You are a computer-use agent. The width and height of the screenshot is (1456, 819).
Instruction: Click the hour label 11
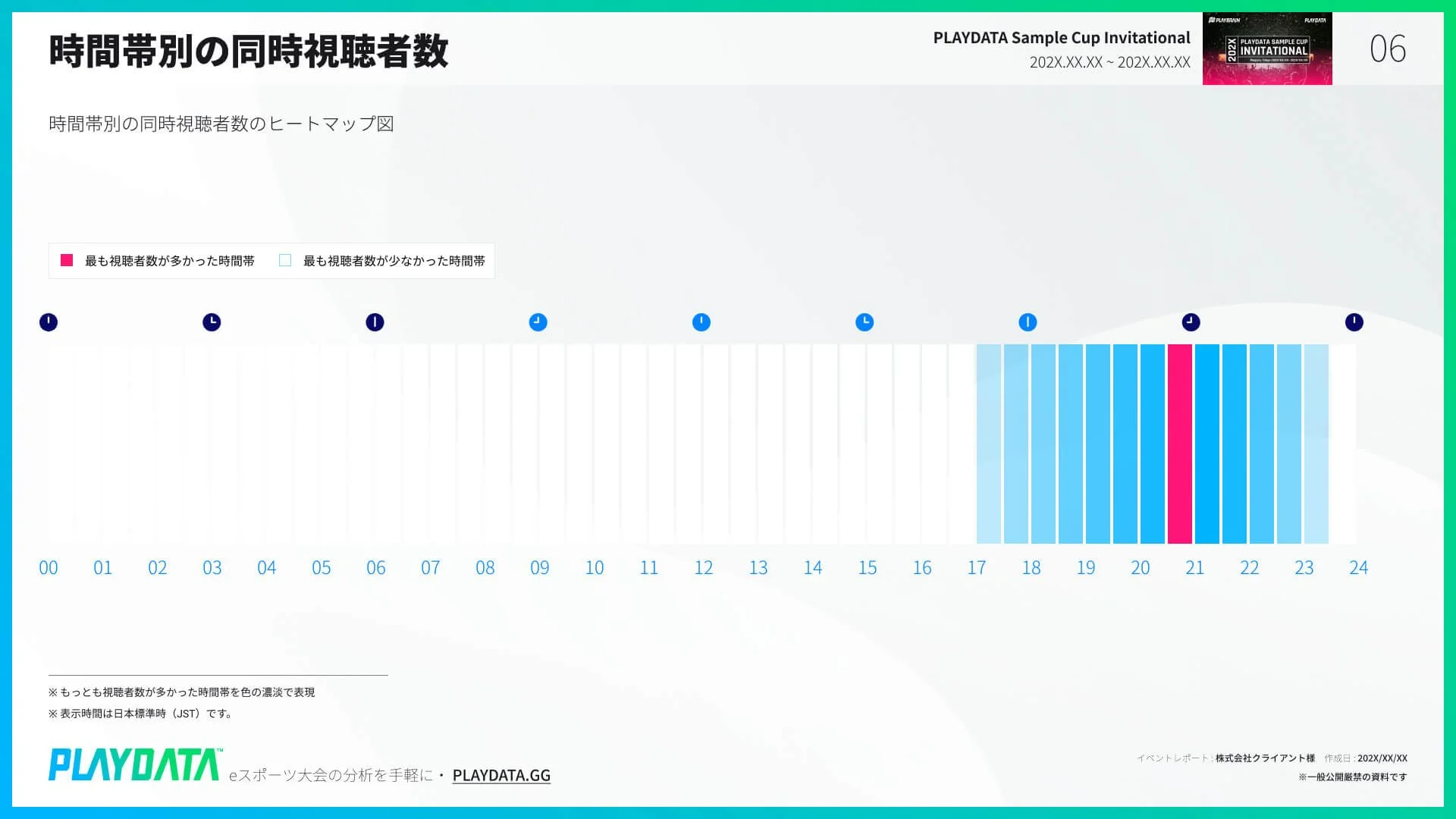coord(649,568)
